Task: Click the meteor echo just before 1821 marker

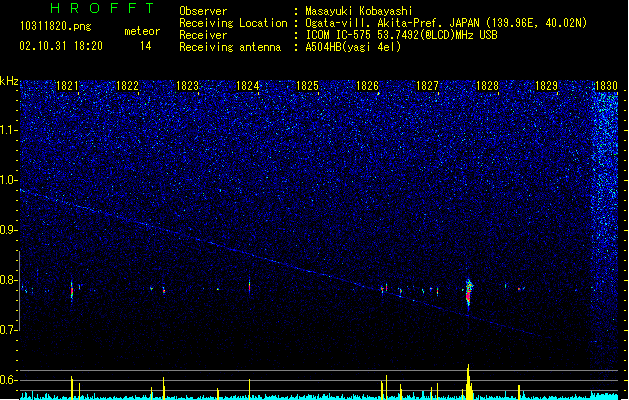Action: [x=72, y=290]
